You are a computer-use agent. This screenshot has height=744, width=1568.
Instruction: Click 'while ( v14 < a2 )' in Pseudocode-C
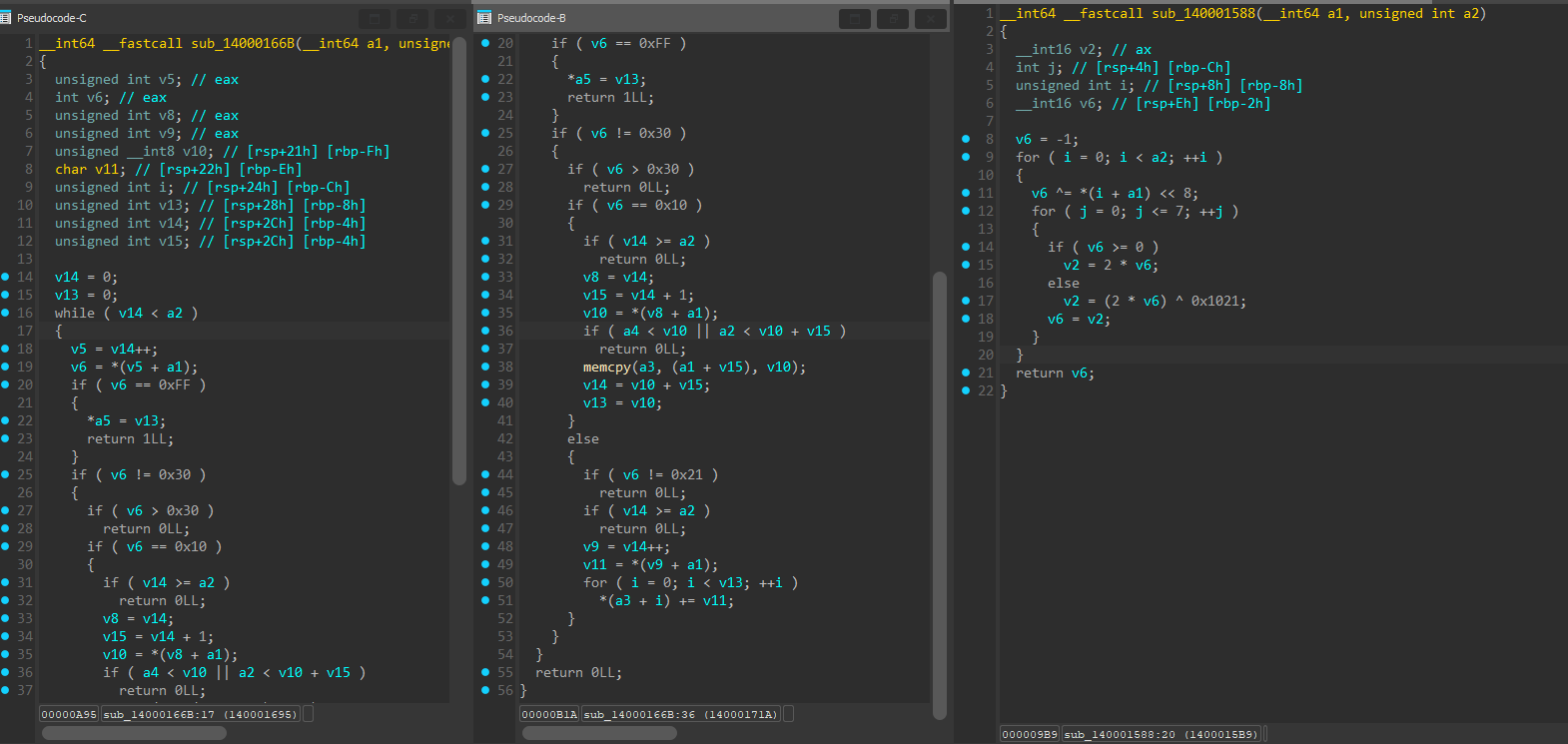pos(126,313)
